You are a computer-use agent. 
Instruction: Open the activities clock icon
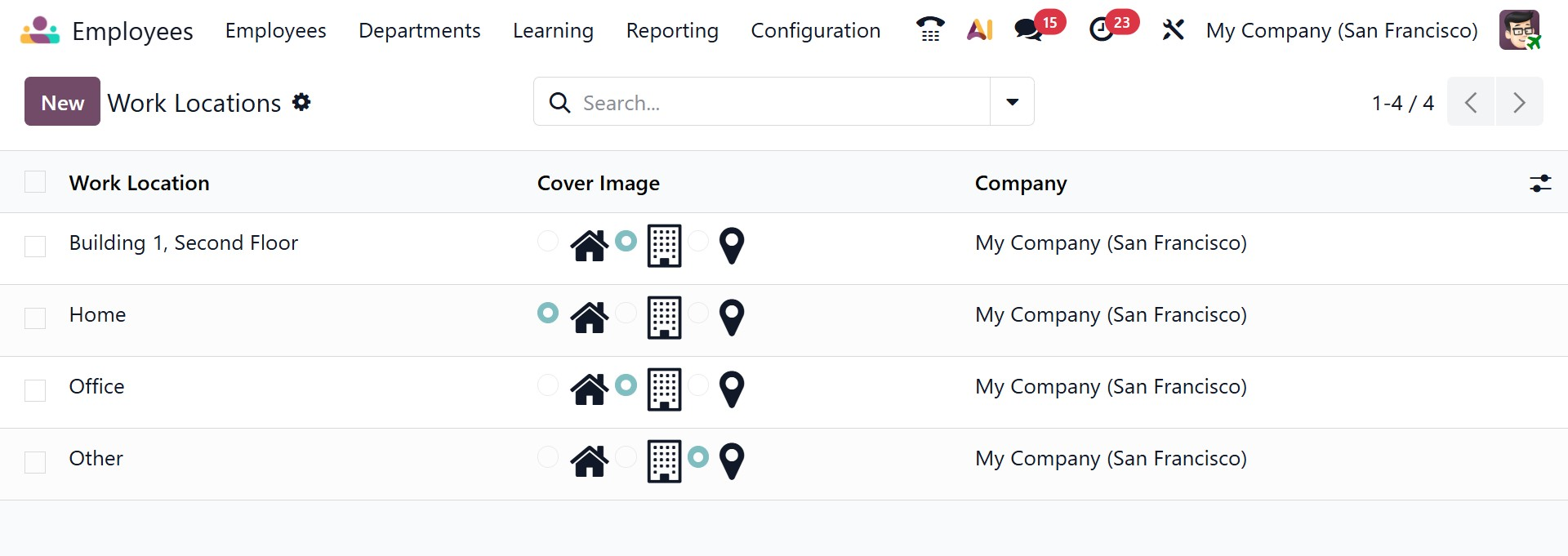point(1102,30)
